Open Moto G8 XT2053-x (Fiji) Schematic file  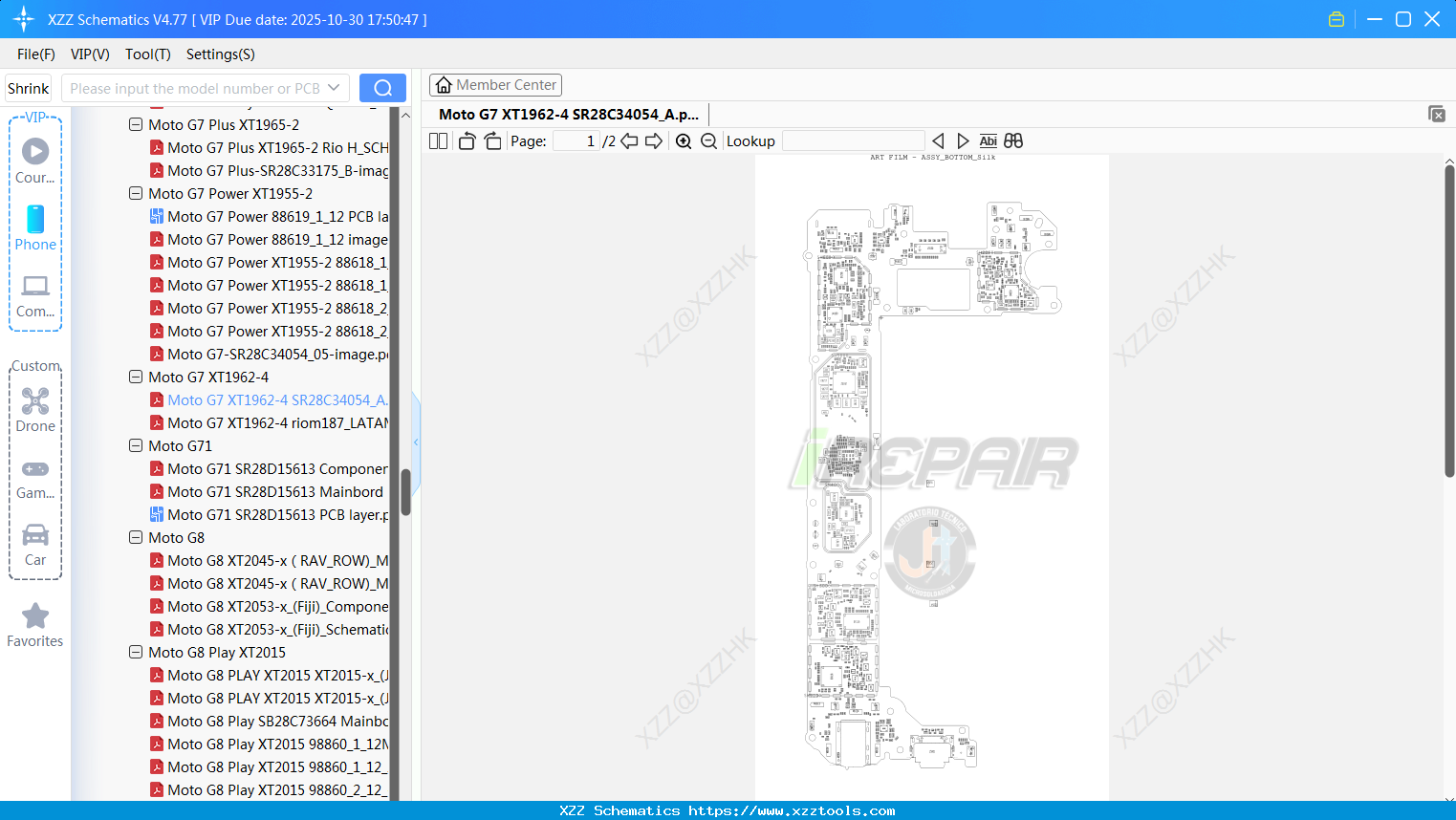(269, 630)
